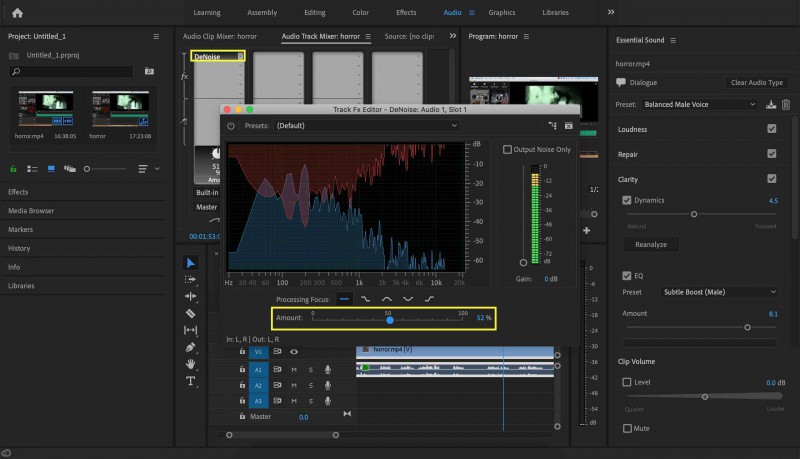Toggle V1 track eye visibility
800x459 pixels.
pos(294,351)
